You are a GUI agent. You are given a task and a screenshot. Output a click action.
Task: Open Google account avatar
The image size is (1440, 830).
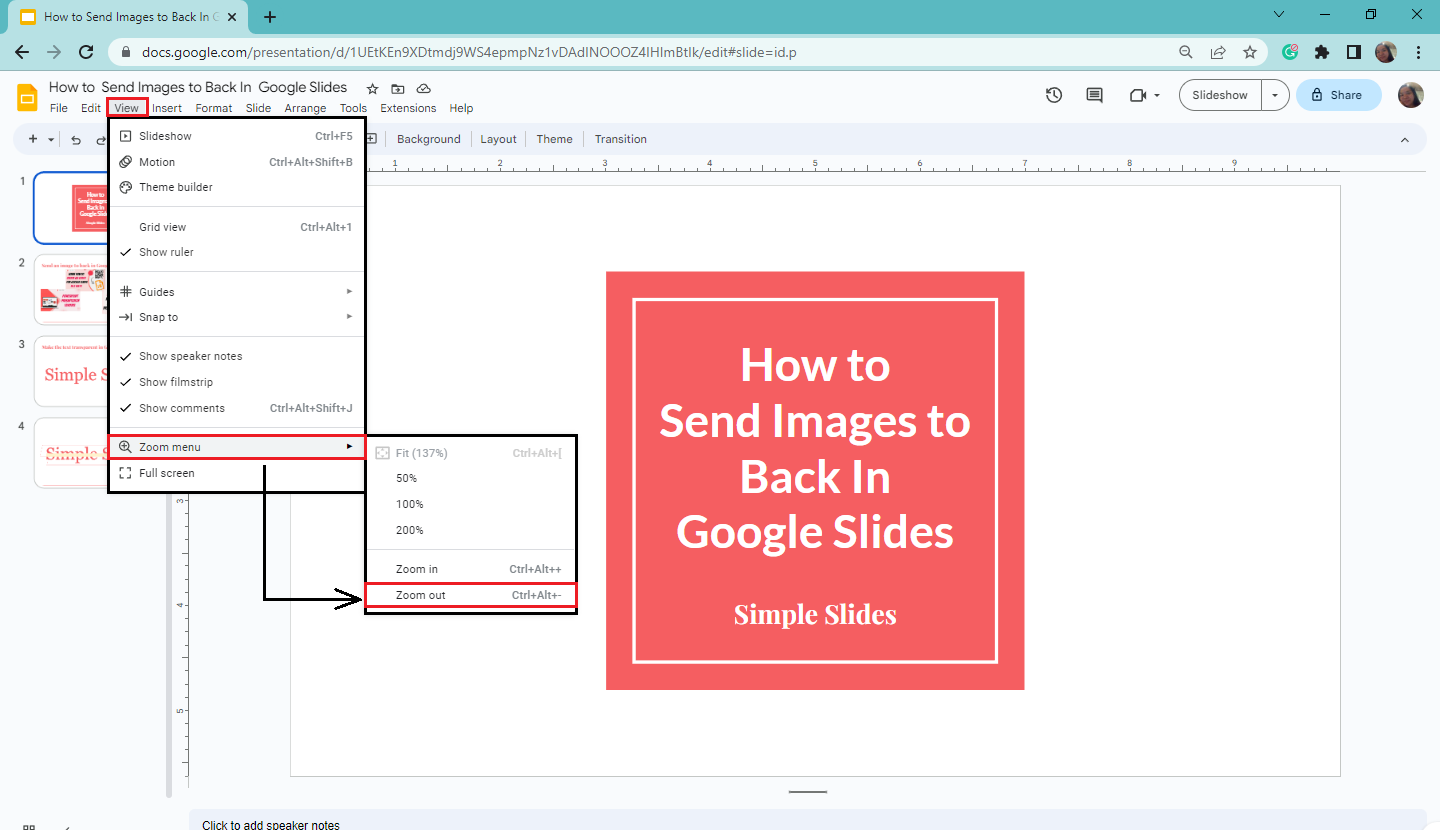click(x=1410, y=95)
